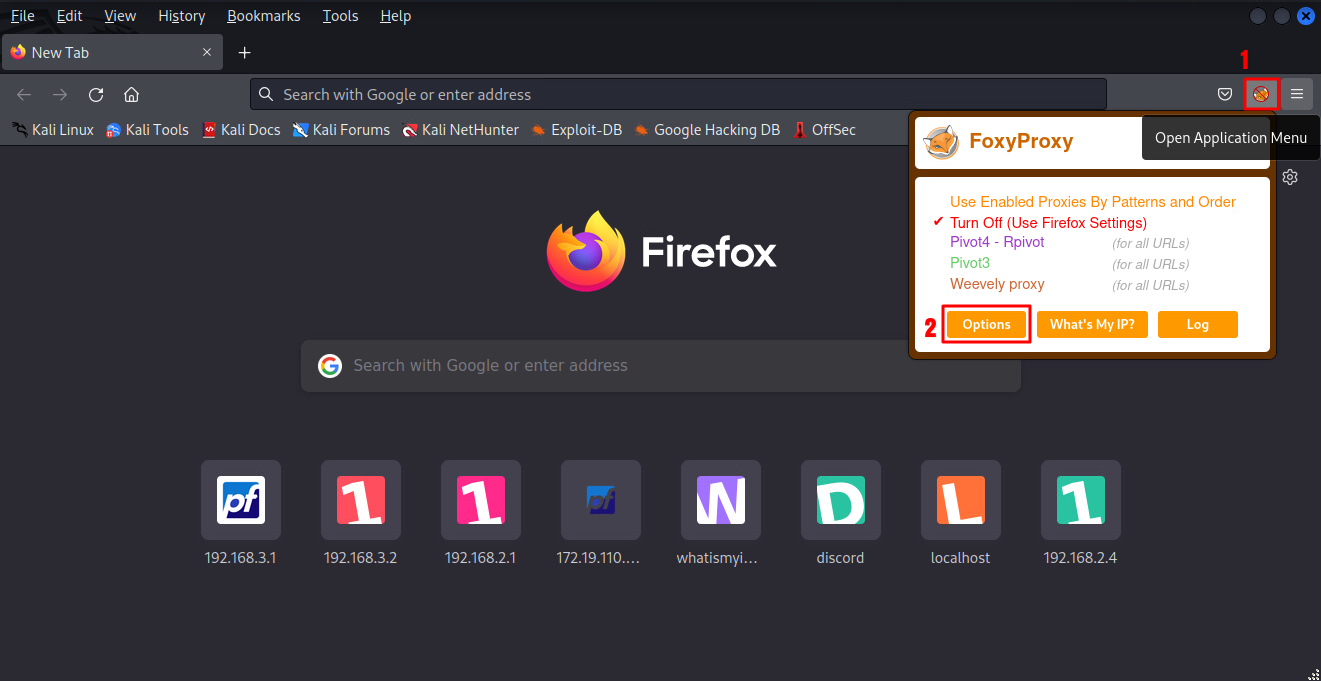Select Turn Off (Use Firefox Settings) mode
1321x681 pixels.
click(1047, 222)
